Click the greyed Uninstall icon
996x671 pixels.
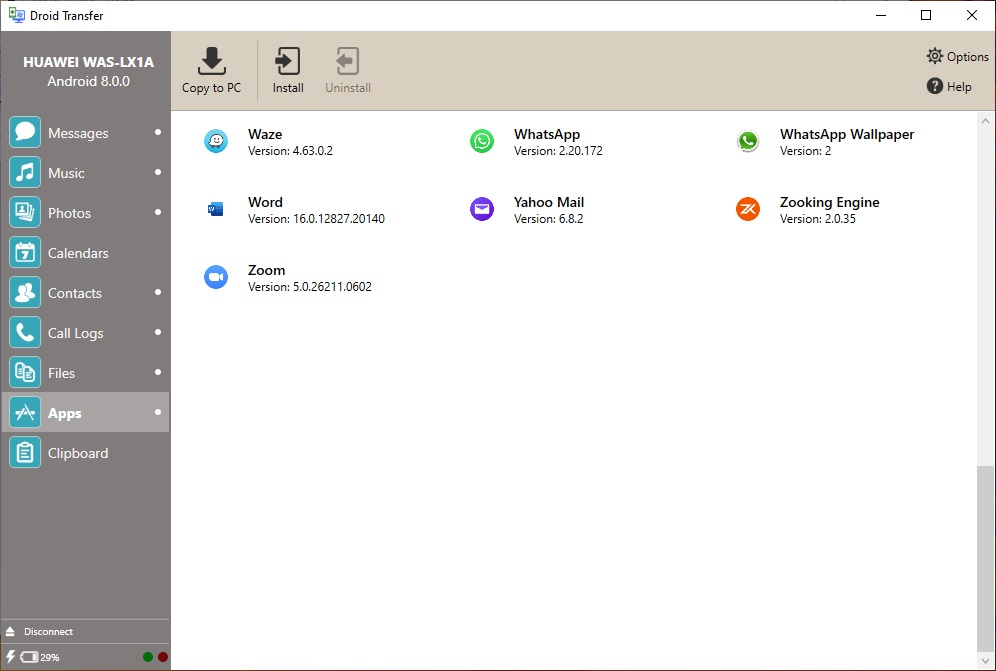click(347, 61)
